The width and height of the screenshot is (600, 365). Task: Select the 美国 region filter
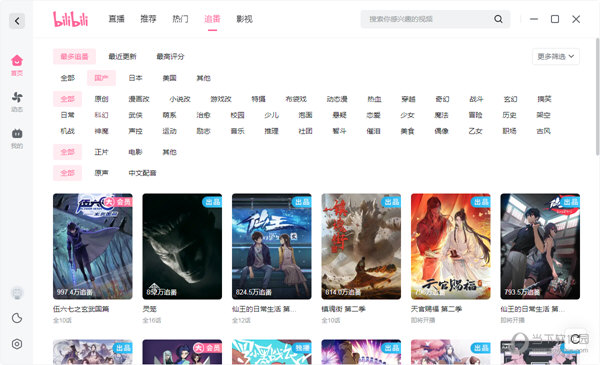click(170, 78)
